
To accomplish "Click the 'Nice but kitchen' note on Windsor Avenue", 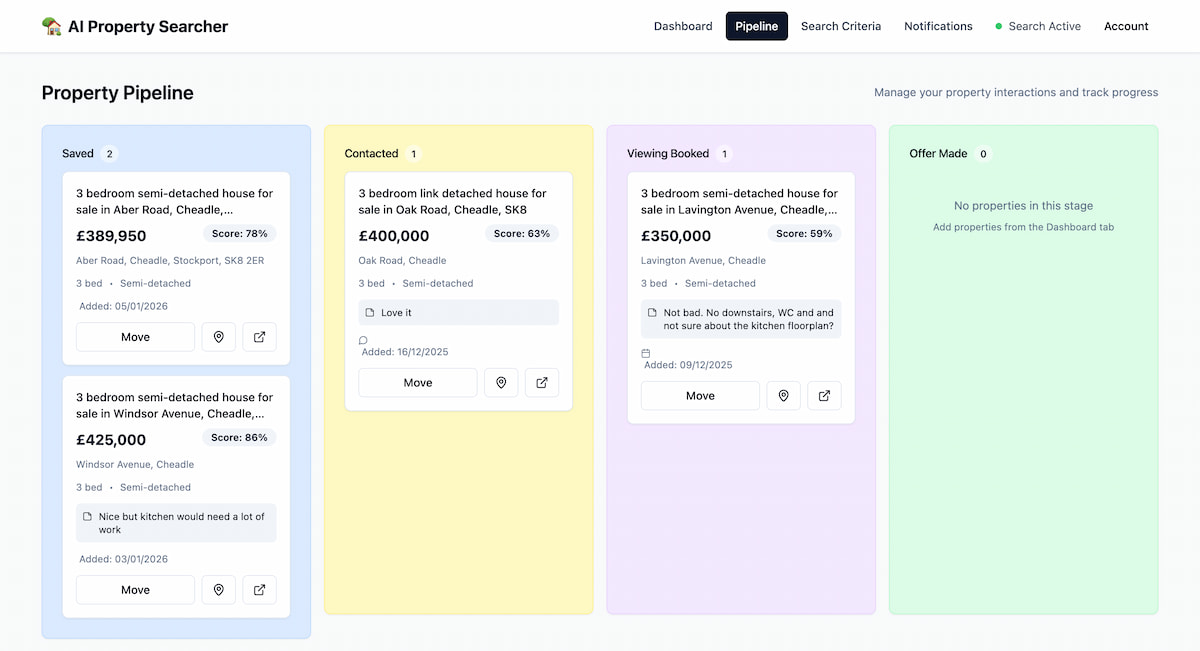I will click(x=176, y=522).
